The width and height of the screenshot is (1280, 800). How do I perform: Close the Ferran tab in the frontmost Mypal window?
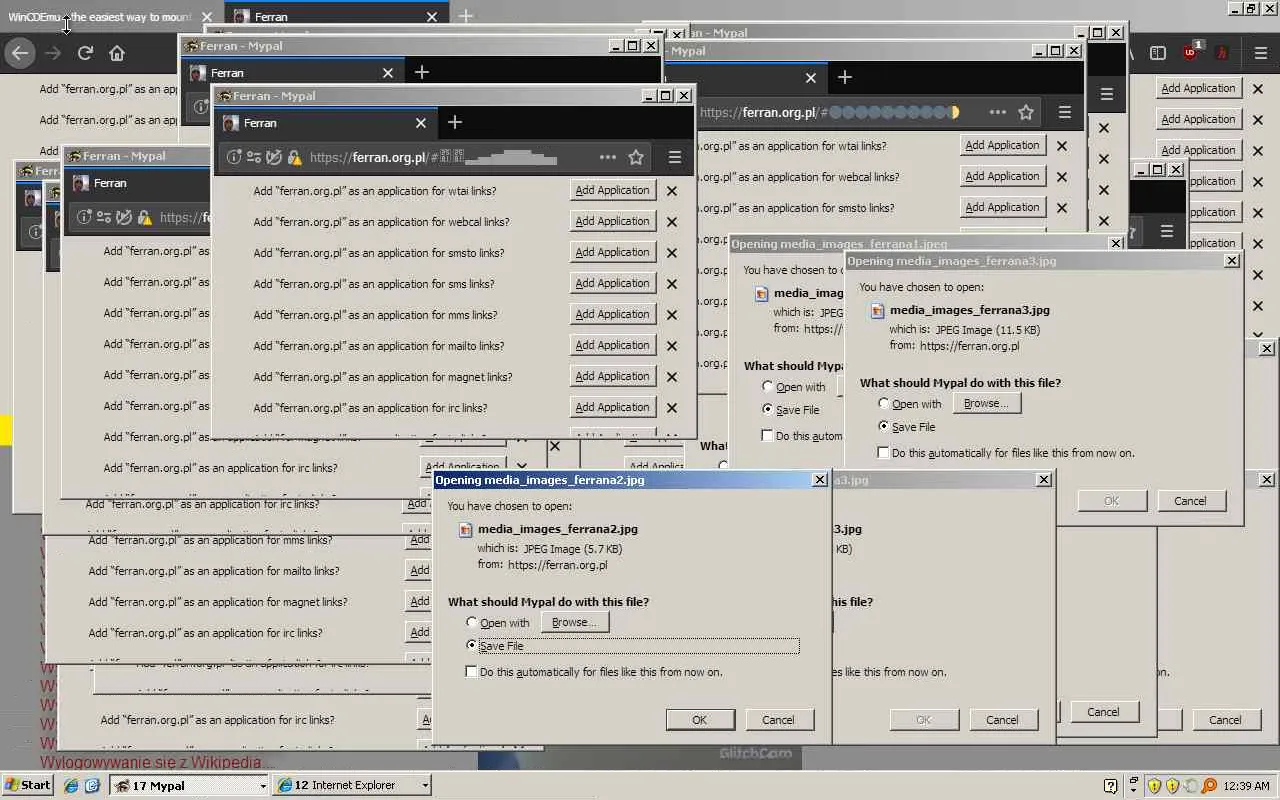[x=421, y=123]
